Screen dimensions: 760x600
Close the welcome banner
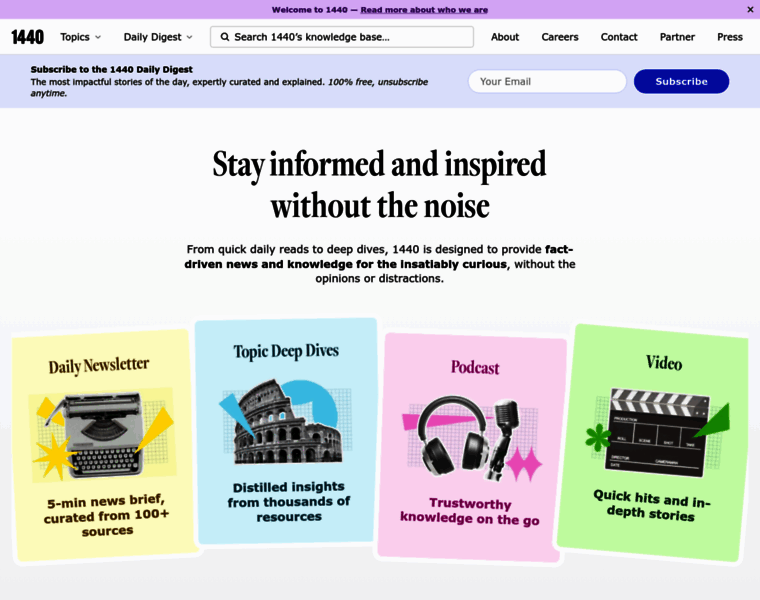pyautogui.click(x=750, y=9)
